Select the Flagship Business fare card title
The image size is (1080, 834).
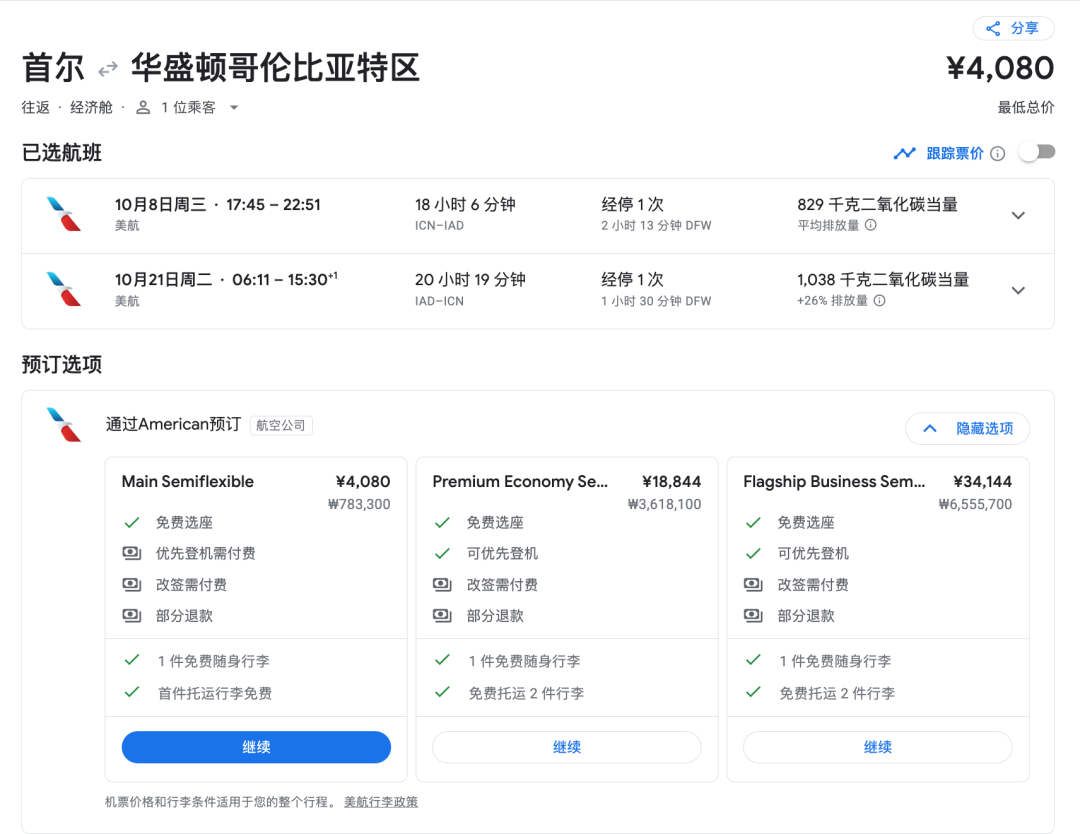[x=834, y=481]
